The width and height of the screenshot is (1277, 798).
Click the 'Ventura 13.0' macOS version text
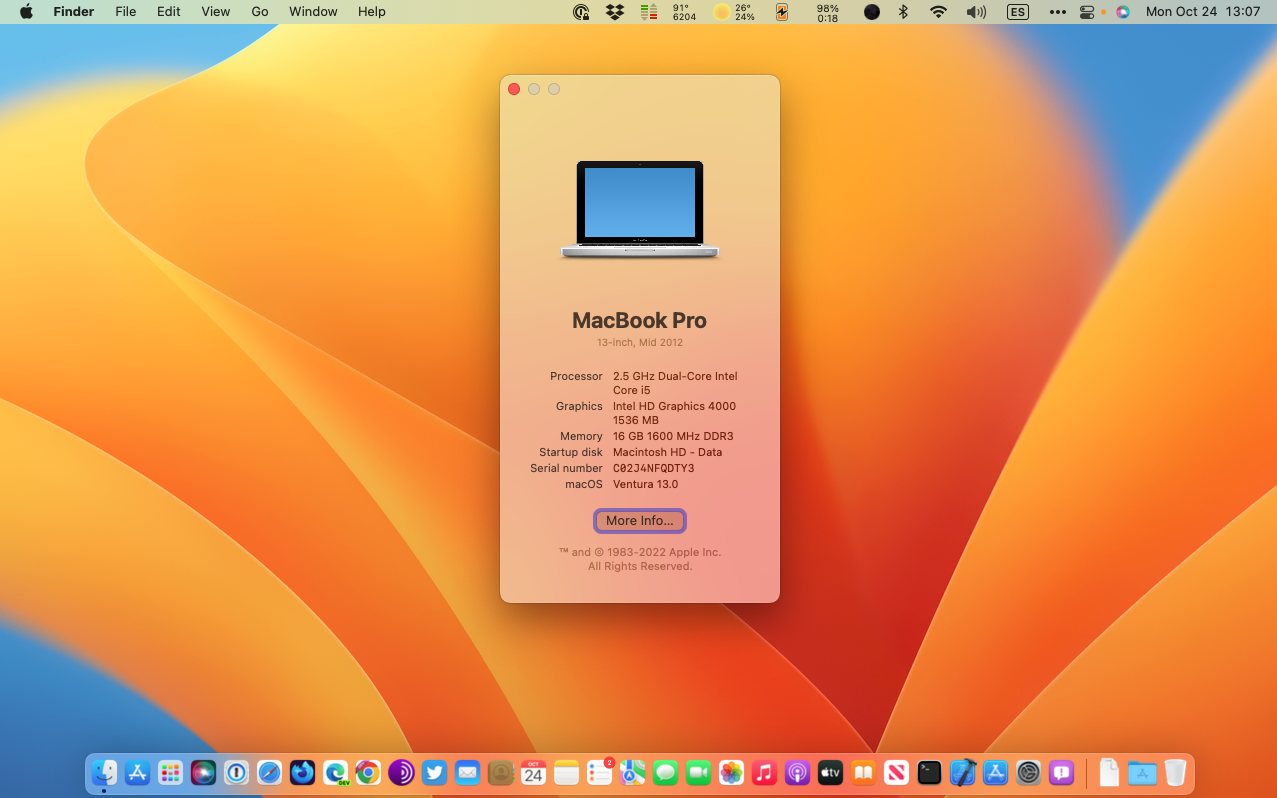click(645, 484)
